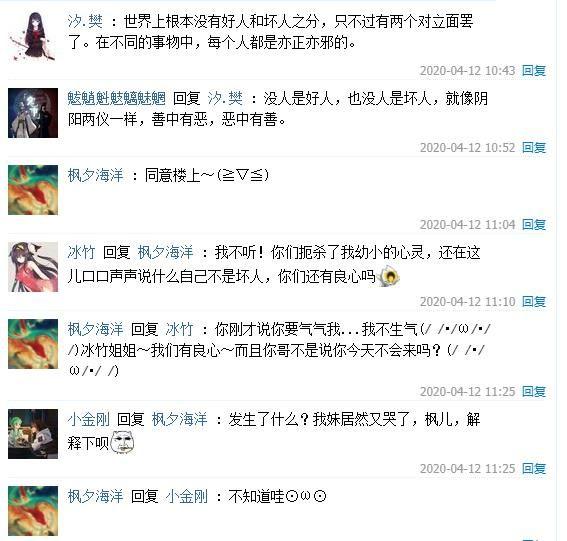Open 枫夕海洋 avatar beside 不知道哇 comment
This screenshot has width=567, height=541.
(33, 511)
